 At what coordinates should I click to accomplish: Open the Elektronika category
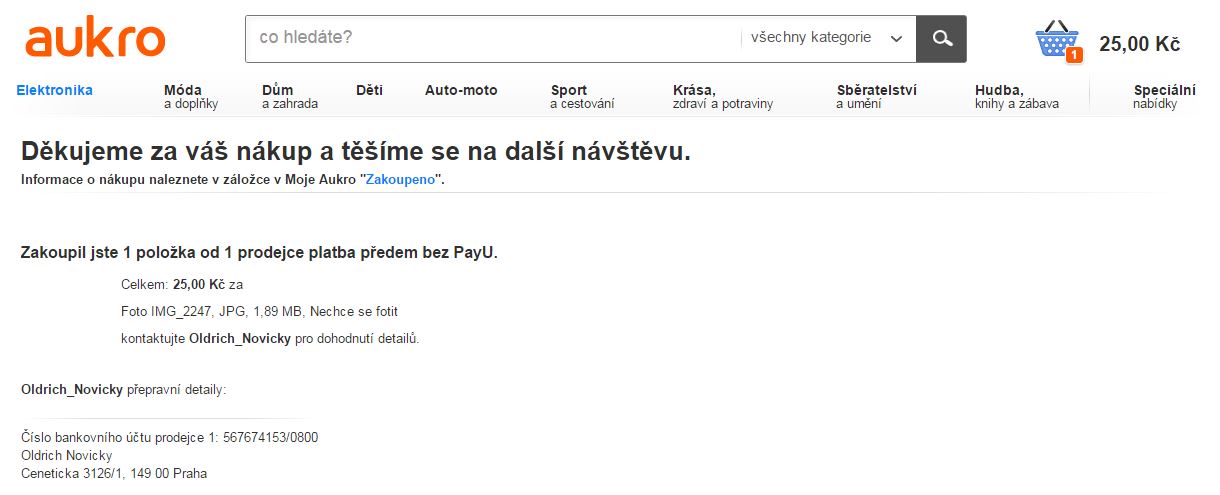pyautogui.click(x=54, y=90)
